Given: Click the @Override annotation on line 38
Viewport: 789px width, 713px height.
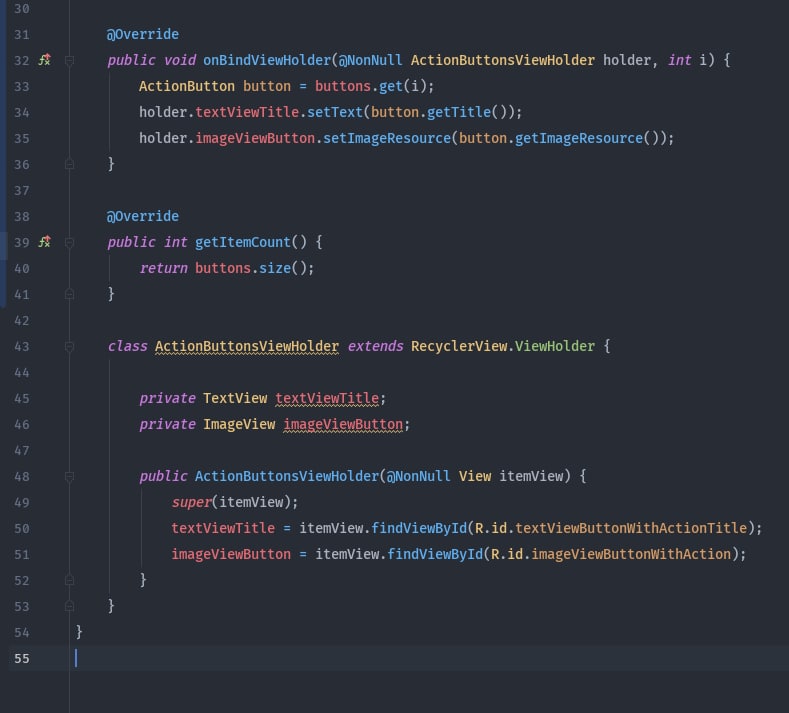Looking at the screenshot, I should click(143, 216).
